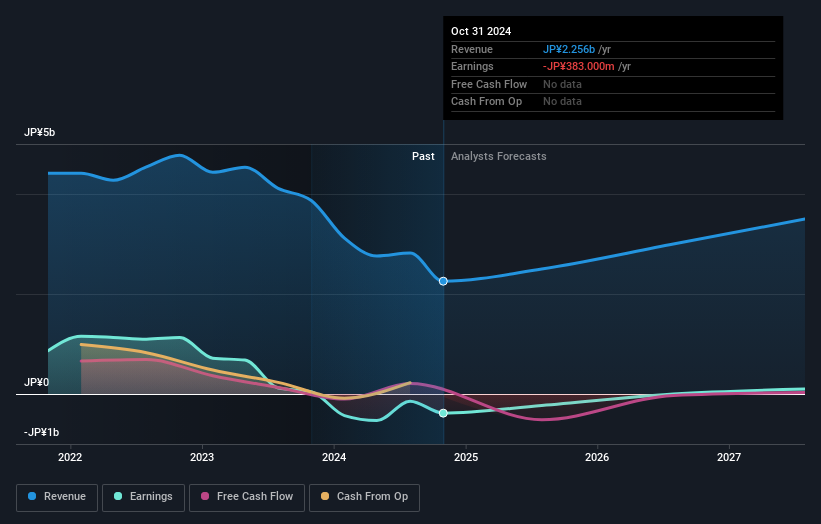Click the 2025 x-axis label
The height and width of the screenshot is (524, 821).
[466, 458]
